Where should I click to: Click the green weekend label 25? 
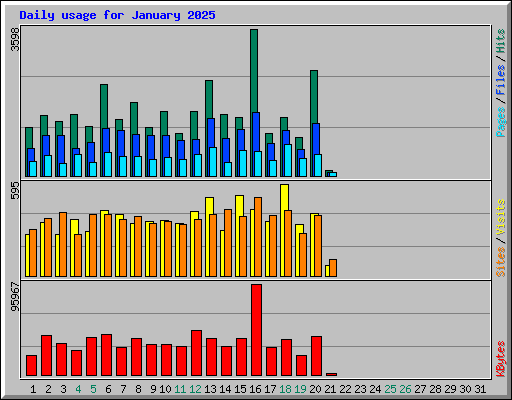pos(390,389)
